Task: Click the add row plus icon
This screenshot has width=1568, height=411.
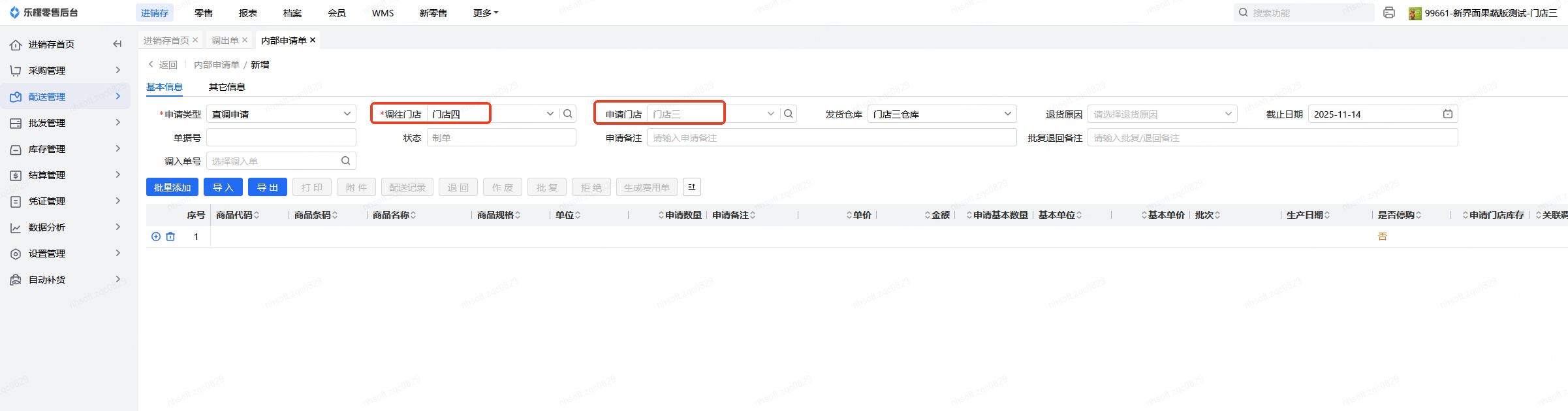Action: click(x=156, y=237)
